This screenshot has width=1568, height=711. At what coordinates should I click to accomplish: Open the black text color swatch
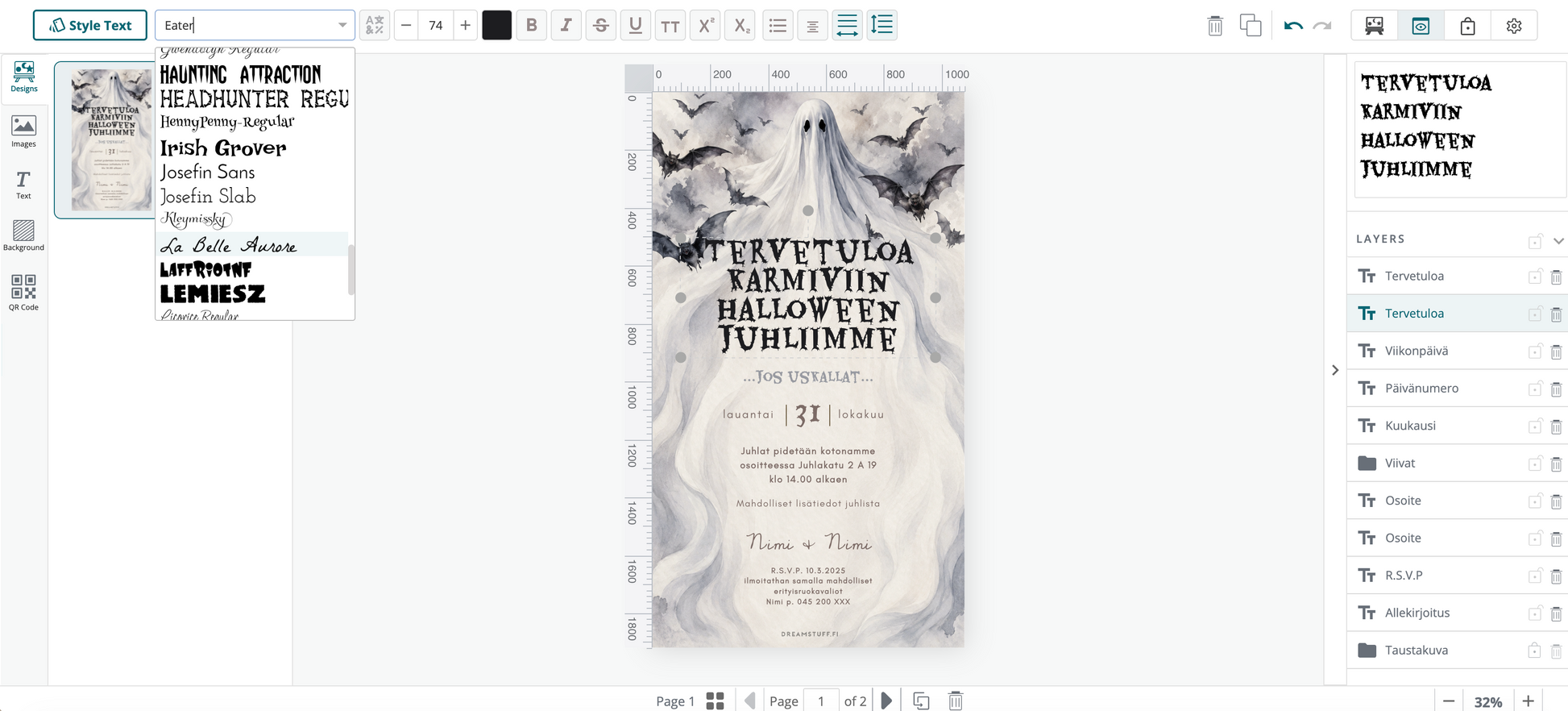coord(496,25)
